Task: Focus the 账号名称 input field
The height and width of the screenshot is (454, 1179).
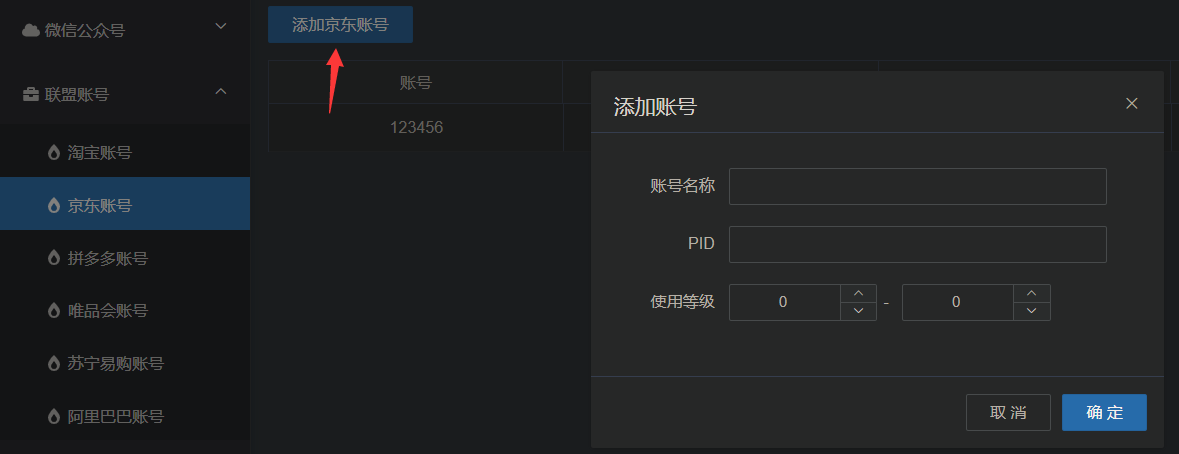Action: [917, 186]
